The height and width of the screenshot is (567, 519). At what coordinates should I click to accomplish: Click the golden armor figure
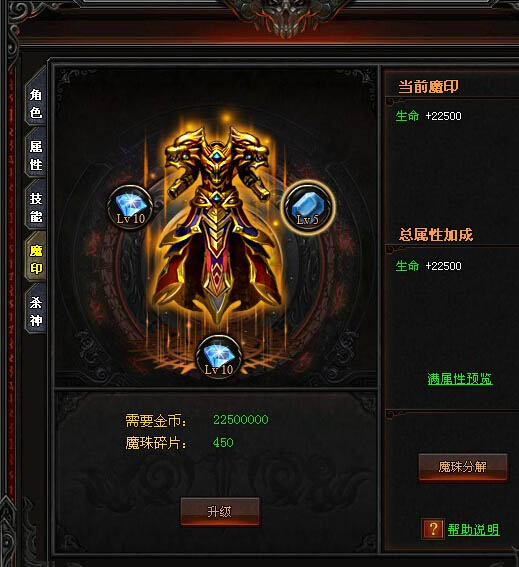pos(218,221)
